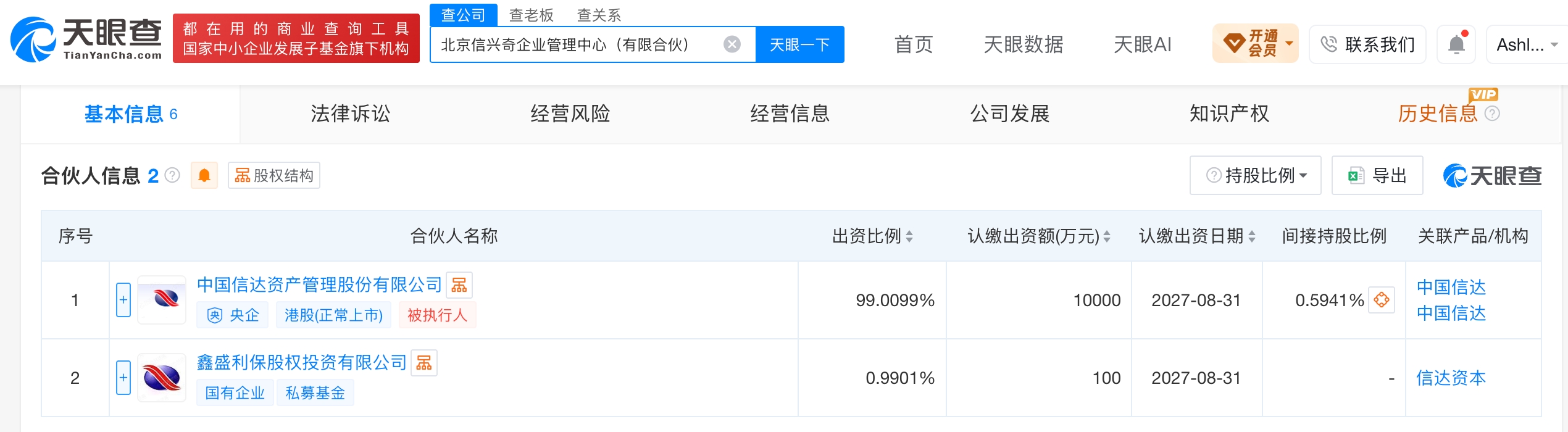
Task: Open equity structure icon beside 鑫盛利保股权投资有限公司
Action: click(x=424, y=363)
